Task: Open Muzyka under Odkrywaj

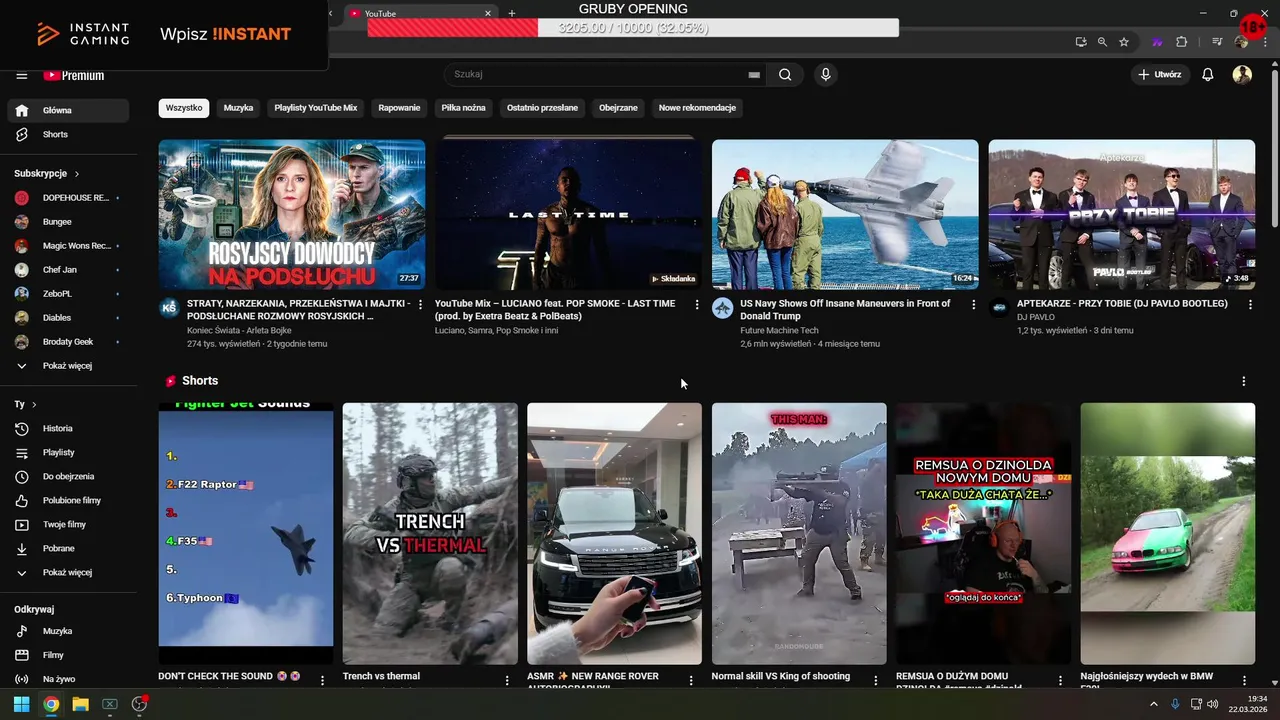Action: point(68,632)
